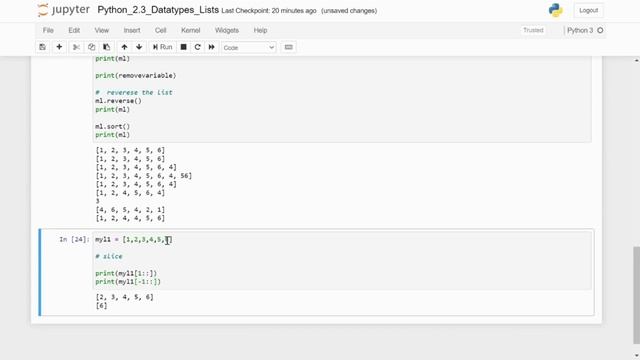Viewport: 640px width, 360px height.
Task: Click the myl1 list assignment line
Action: [133, 239]
